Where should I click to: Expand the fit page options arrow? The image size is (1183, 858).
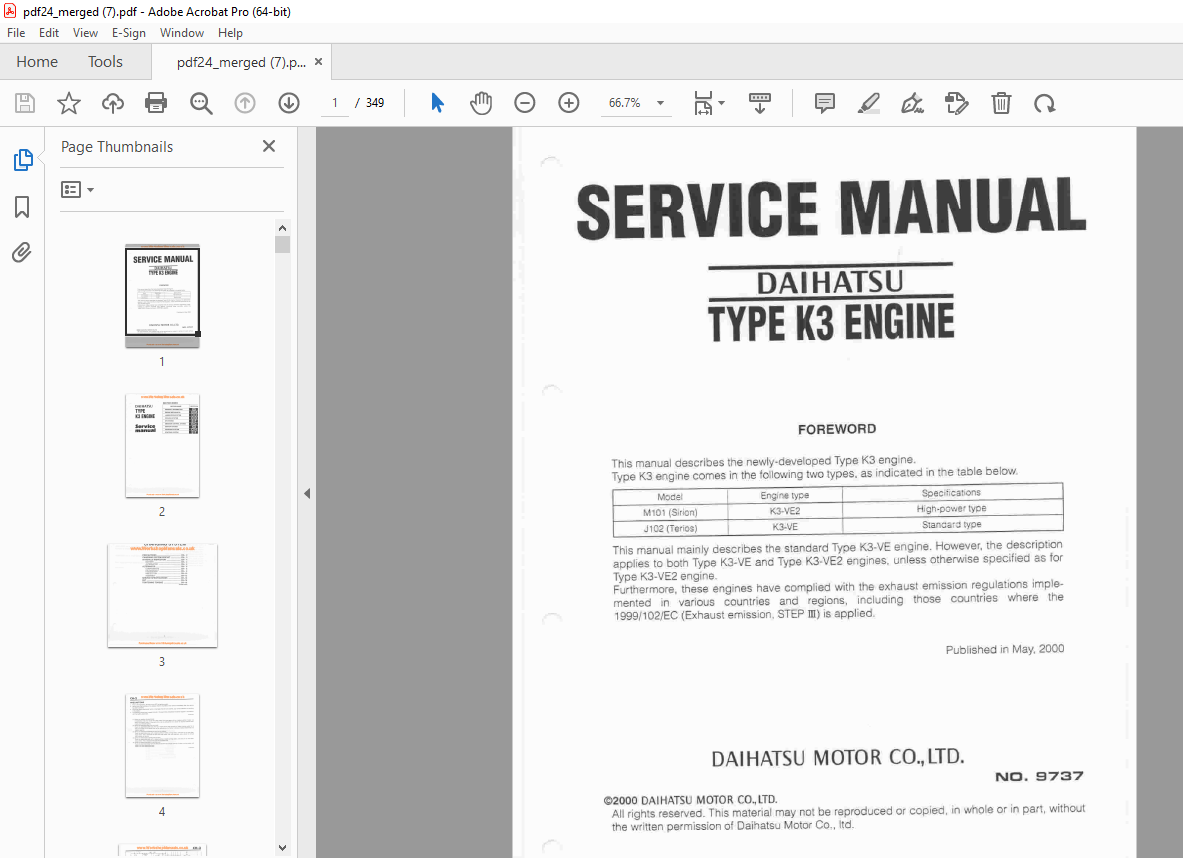point(722,103)
